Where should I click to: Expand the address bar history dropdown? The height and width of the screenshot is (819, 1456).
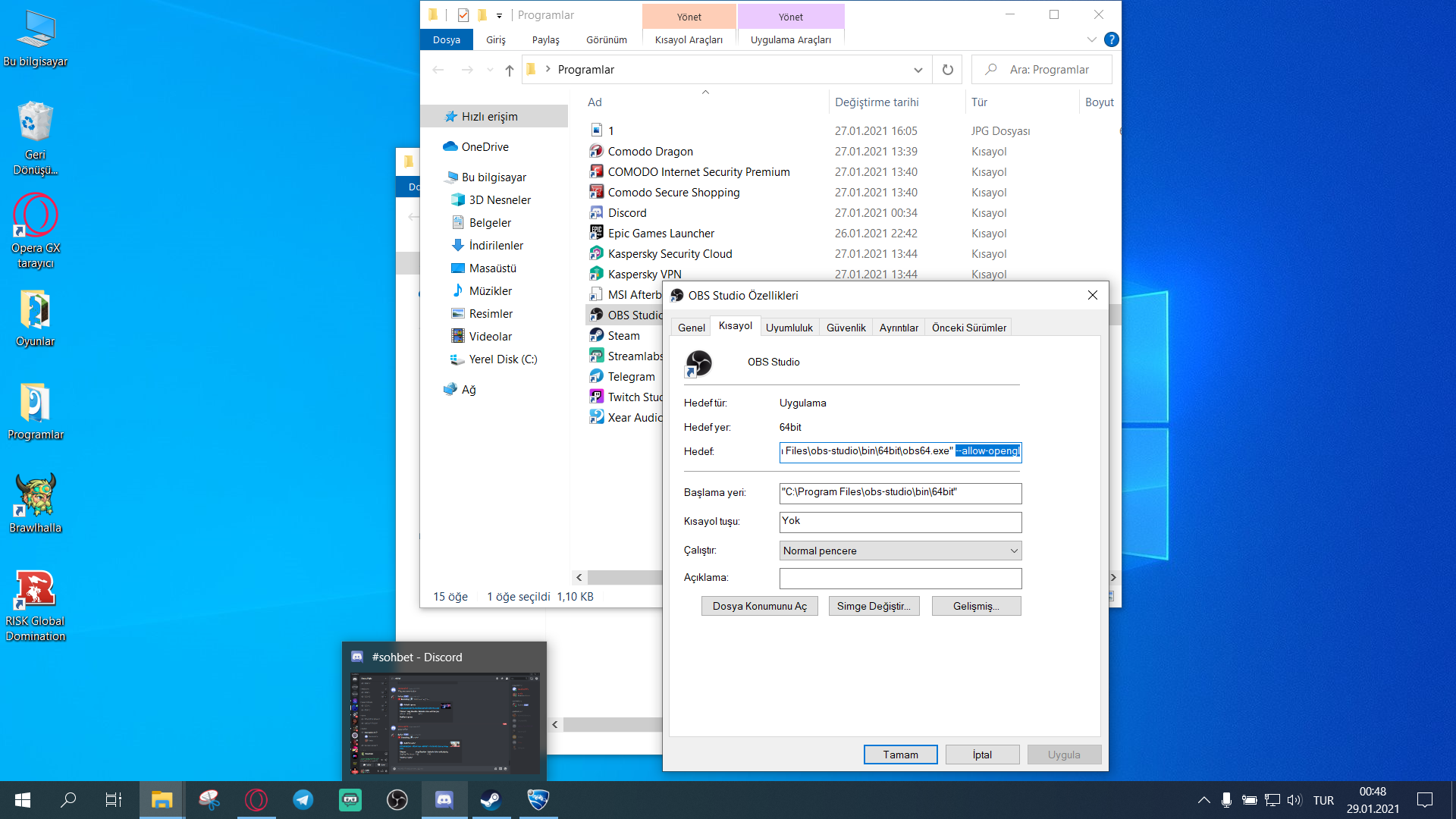pyautogui.click(x=918, y=70)
